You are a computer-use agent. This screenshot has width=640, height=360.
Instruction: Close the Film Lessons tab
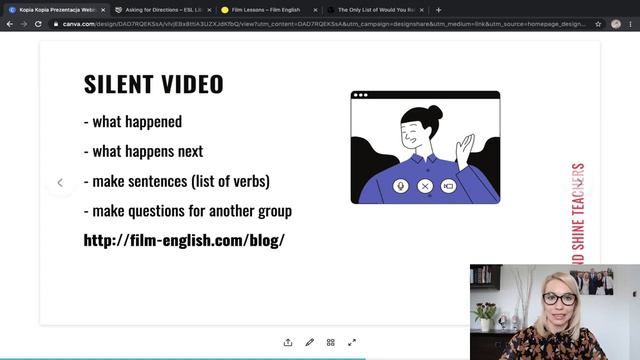(x=315, y=10)
